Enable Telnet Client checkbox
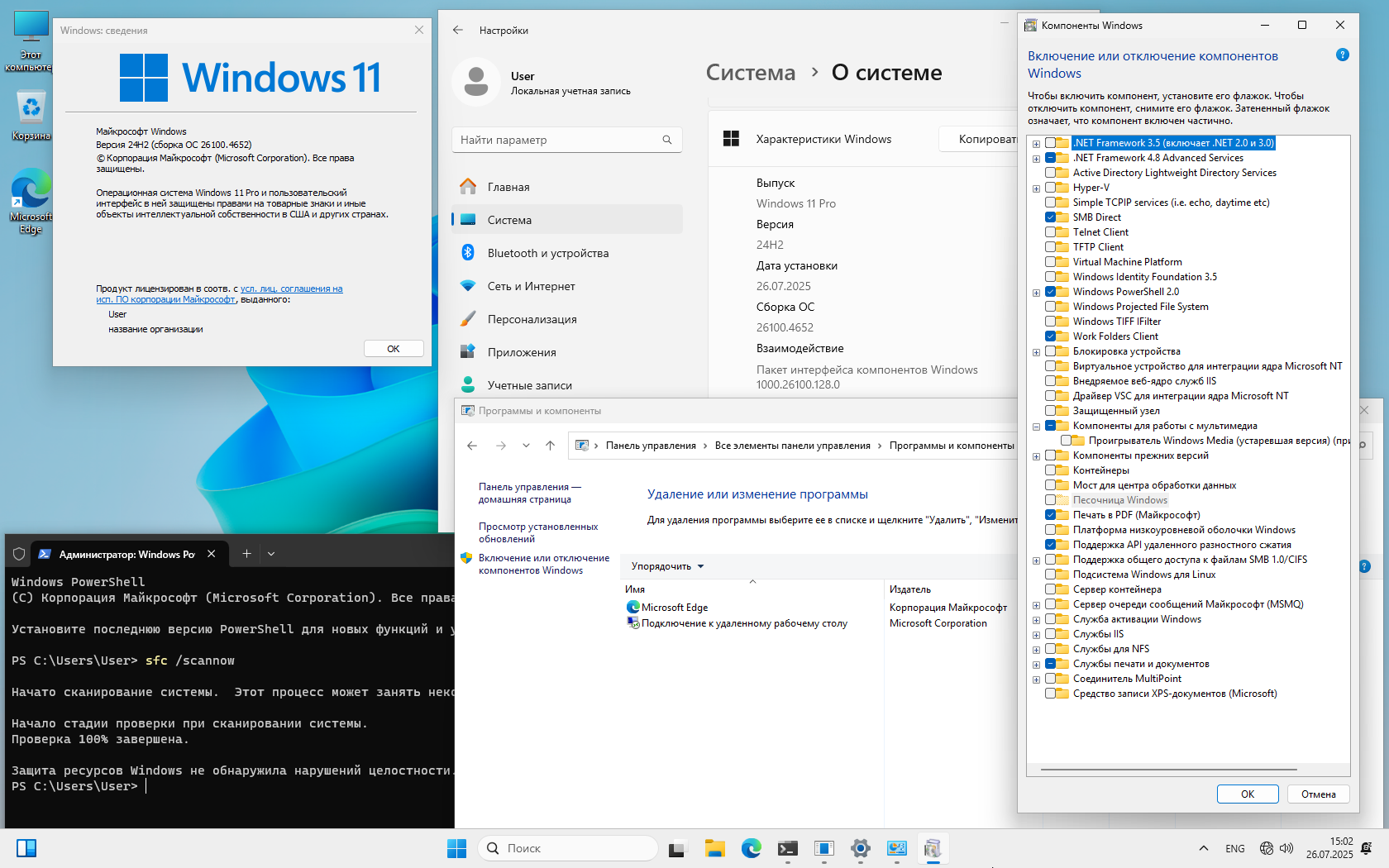 1050,232
